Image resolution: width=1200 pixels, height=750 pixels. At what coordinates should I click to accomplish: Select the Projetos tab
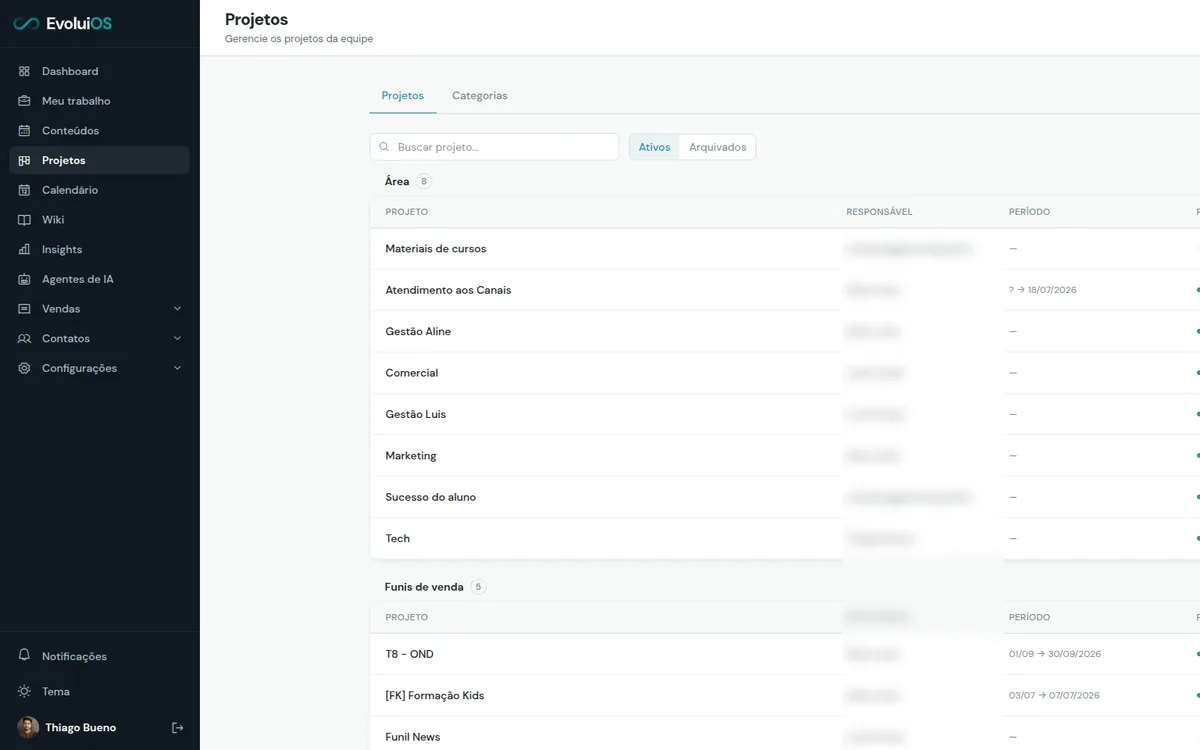tap(403, 96)
